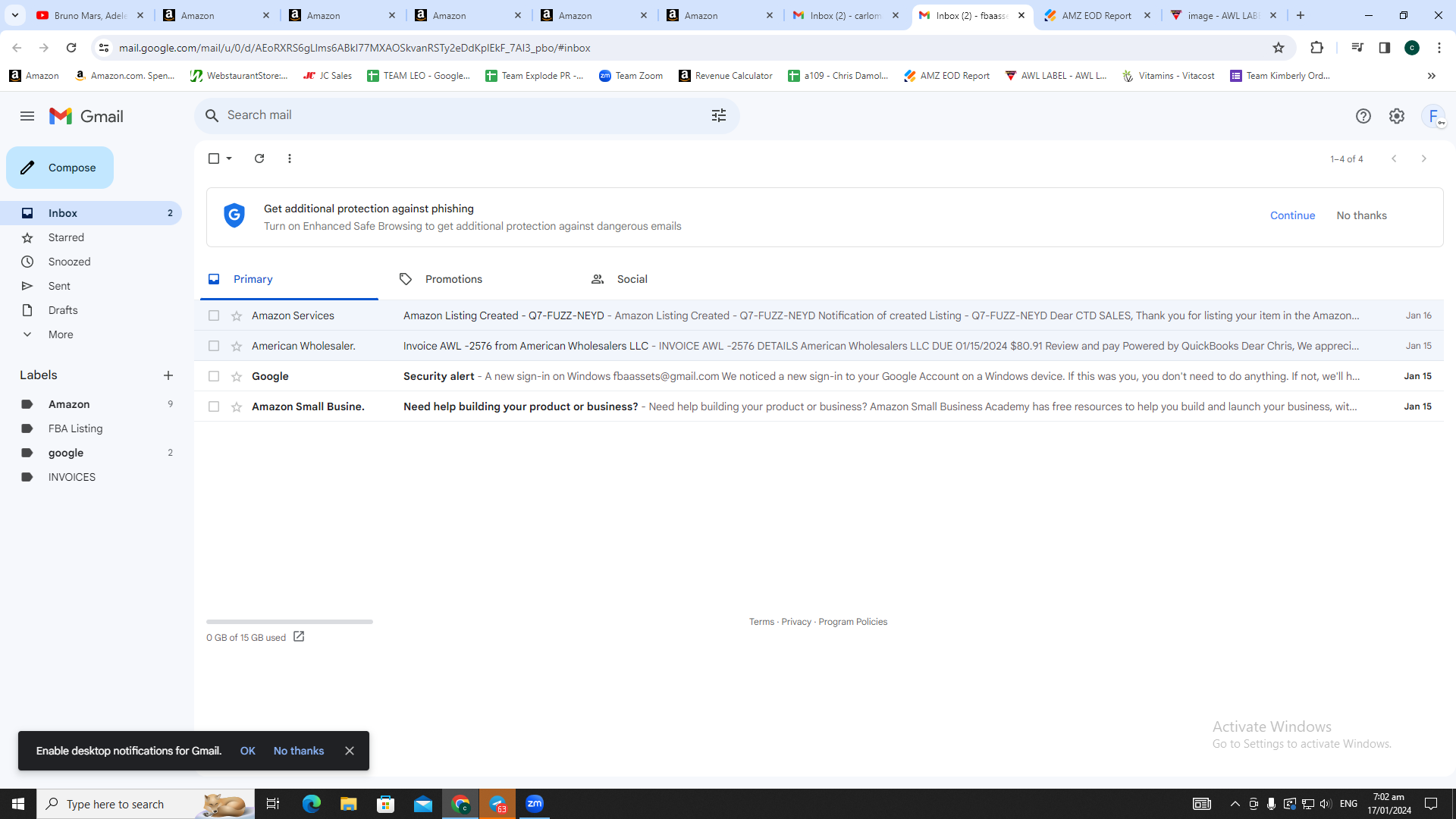Open the Windows Start menu

pyautogui.click(x=18, y=804)
